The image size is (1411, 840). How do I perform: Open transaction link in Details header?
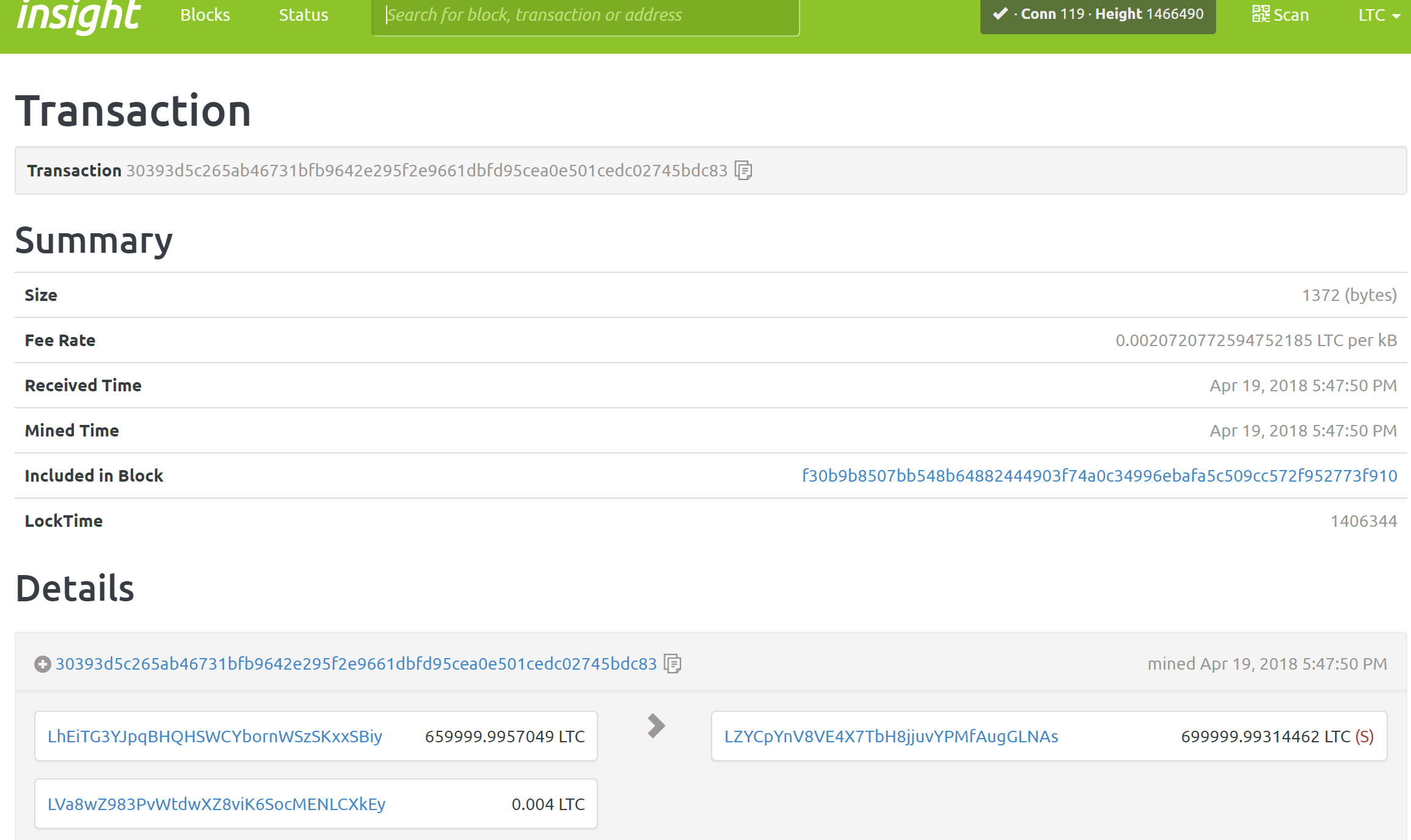pyautogui.click(x=356, y=664)
